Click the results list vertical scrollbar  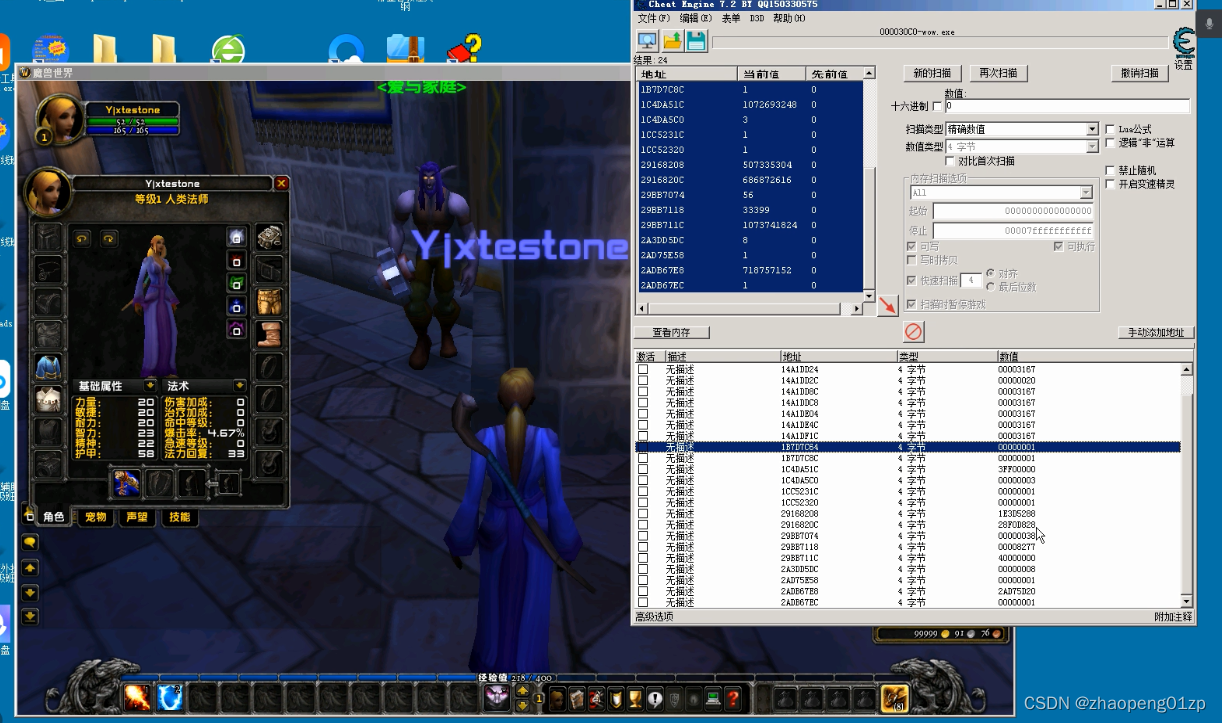click(x=868, y=186)
